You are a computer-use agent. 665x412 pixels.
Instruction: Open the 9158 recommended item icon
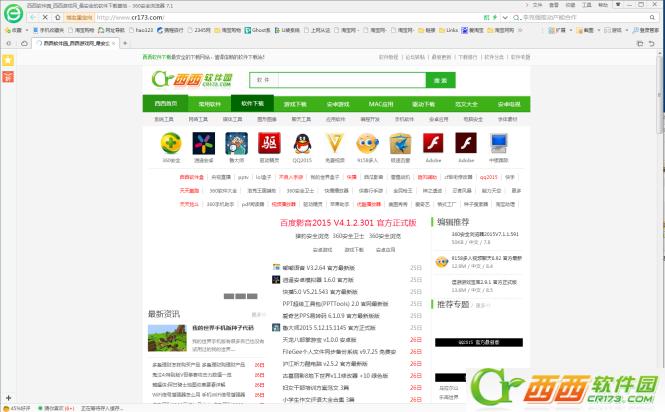441,262
